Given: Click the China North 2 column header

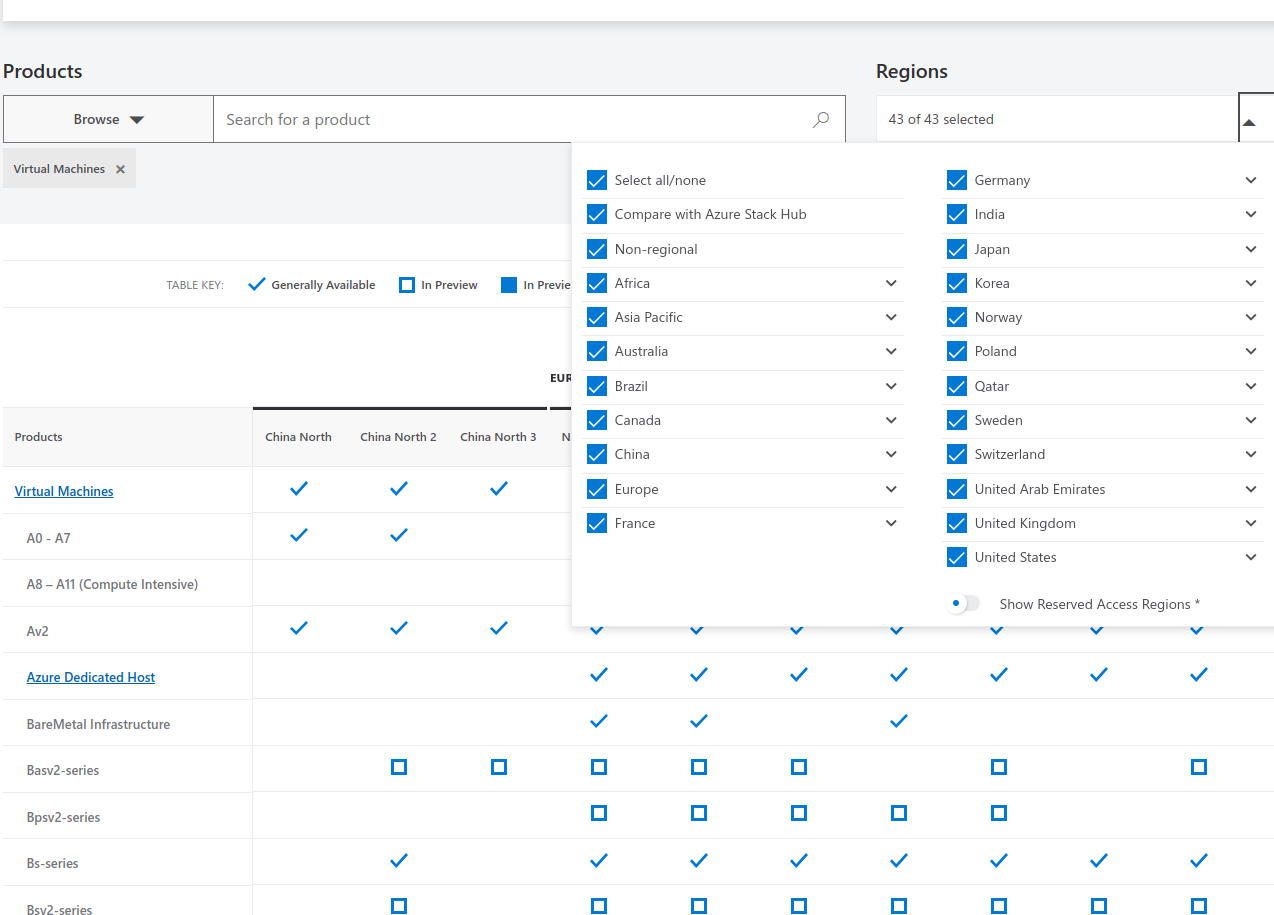Looking at the screenshot, I should [398, 437].
